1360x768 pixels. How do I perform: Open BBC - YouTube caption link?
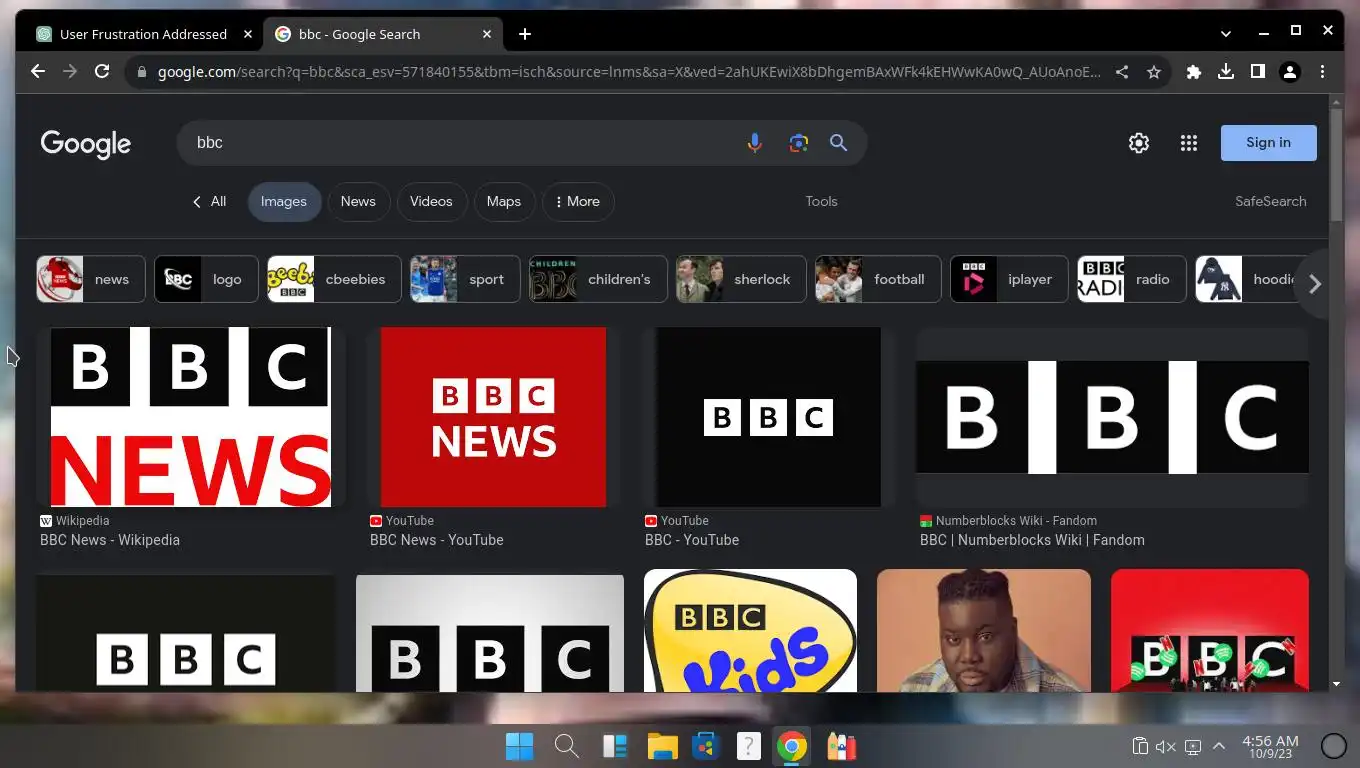pos(692,540)
